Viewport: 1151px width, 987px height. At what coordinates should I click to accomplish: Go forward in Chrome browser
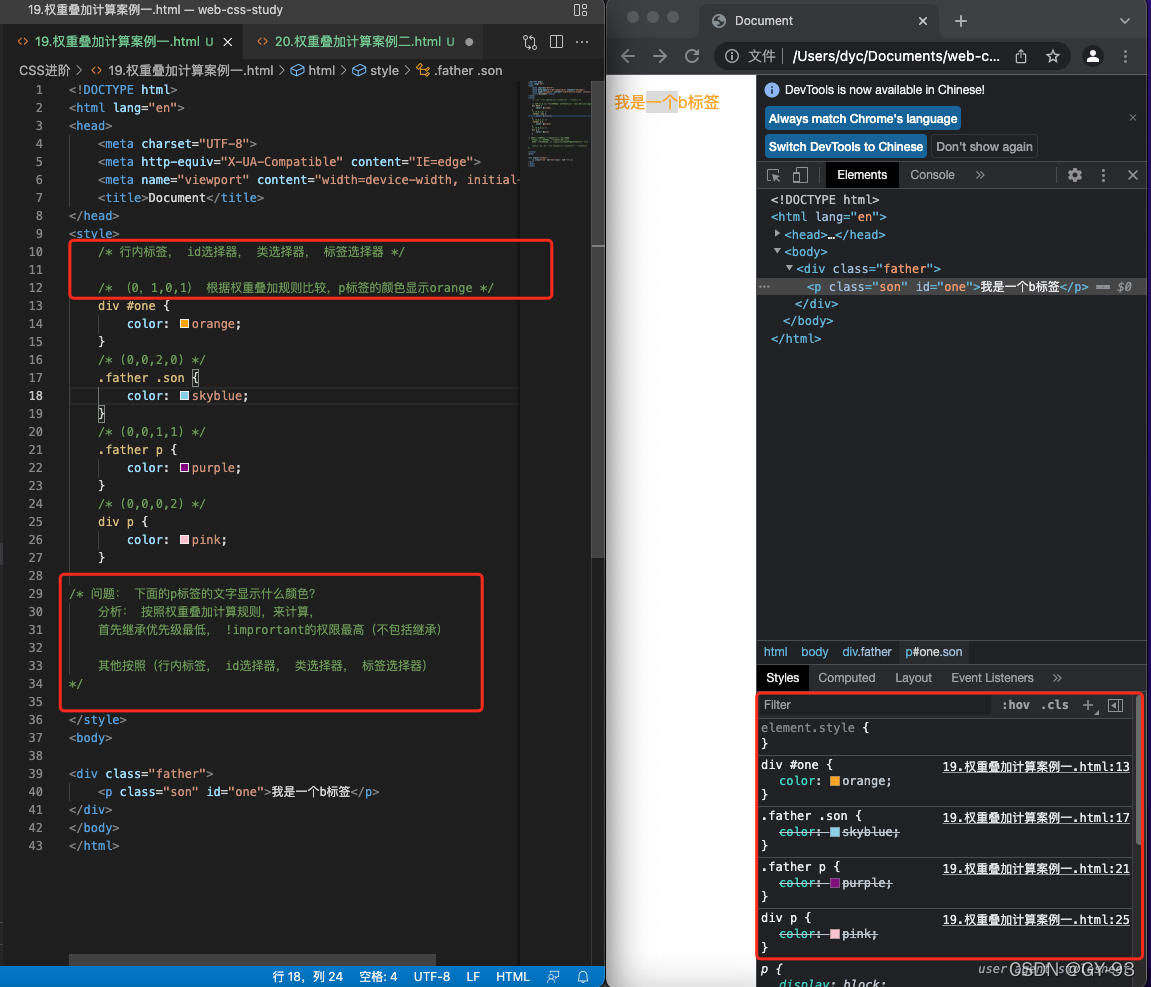click(660, 56)
